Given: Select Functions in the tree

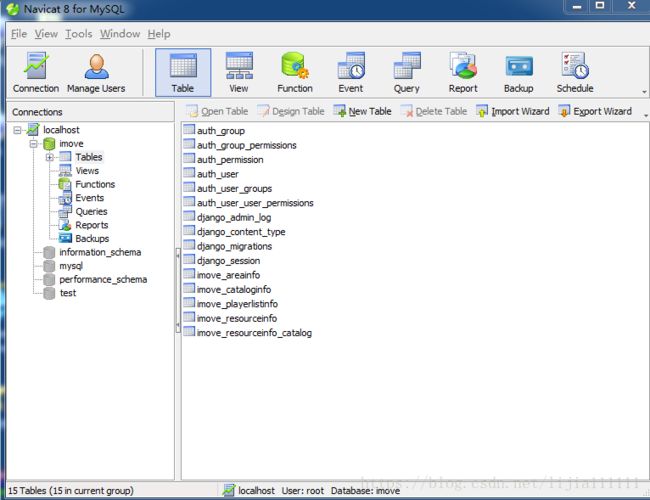Looking at the screenshot, I should point(95,184).
